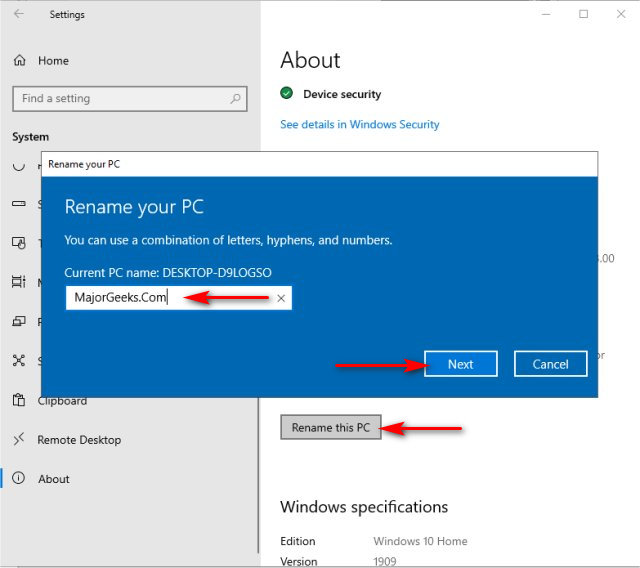Click the Windows 10 Home edition text

tap(420, 541)
